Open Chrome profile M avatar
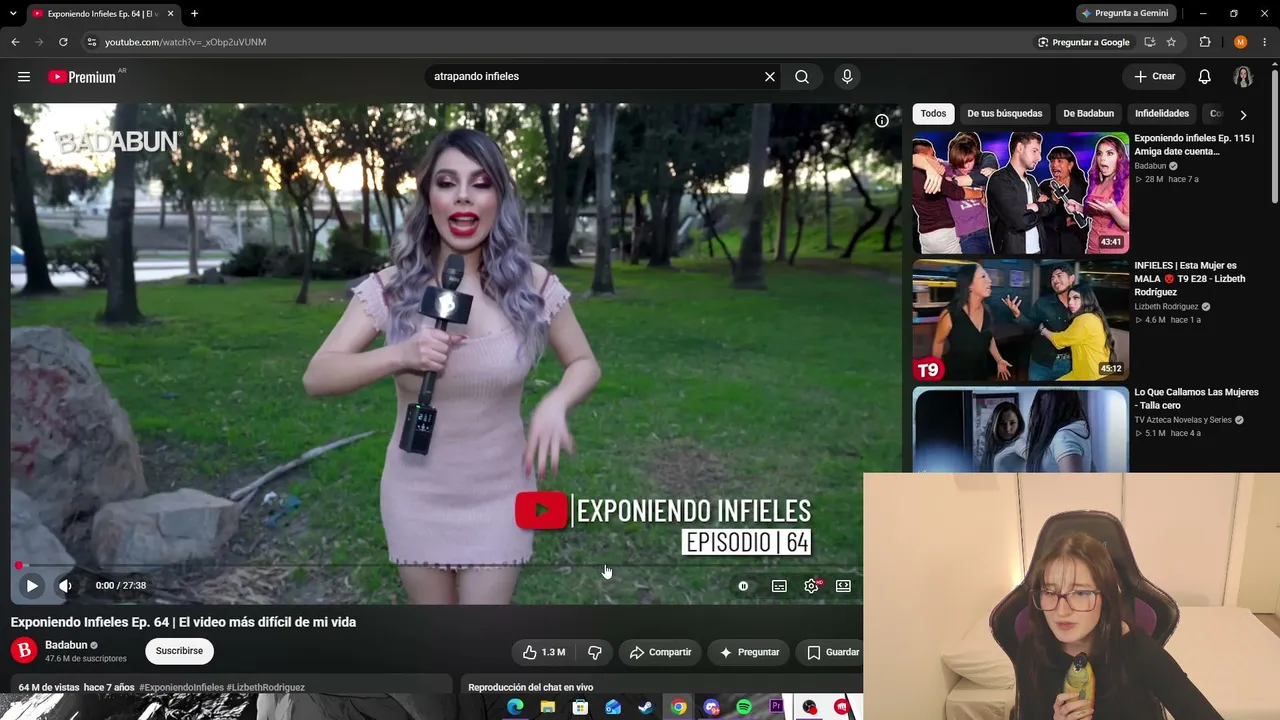 [1241, 42]
